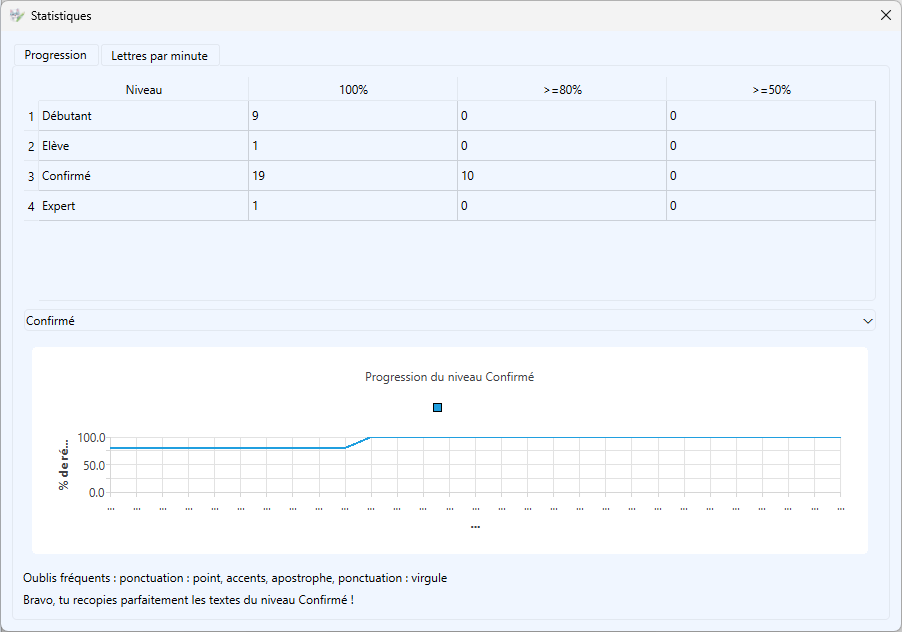Viewport: 902px width, 632px height.
Task: Click the 19 cell under 100% column
Action: [x=258, y=176]
